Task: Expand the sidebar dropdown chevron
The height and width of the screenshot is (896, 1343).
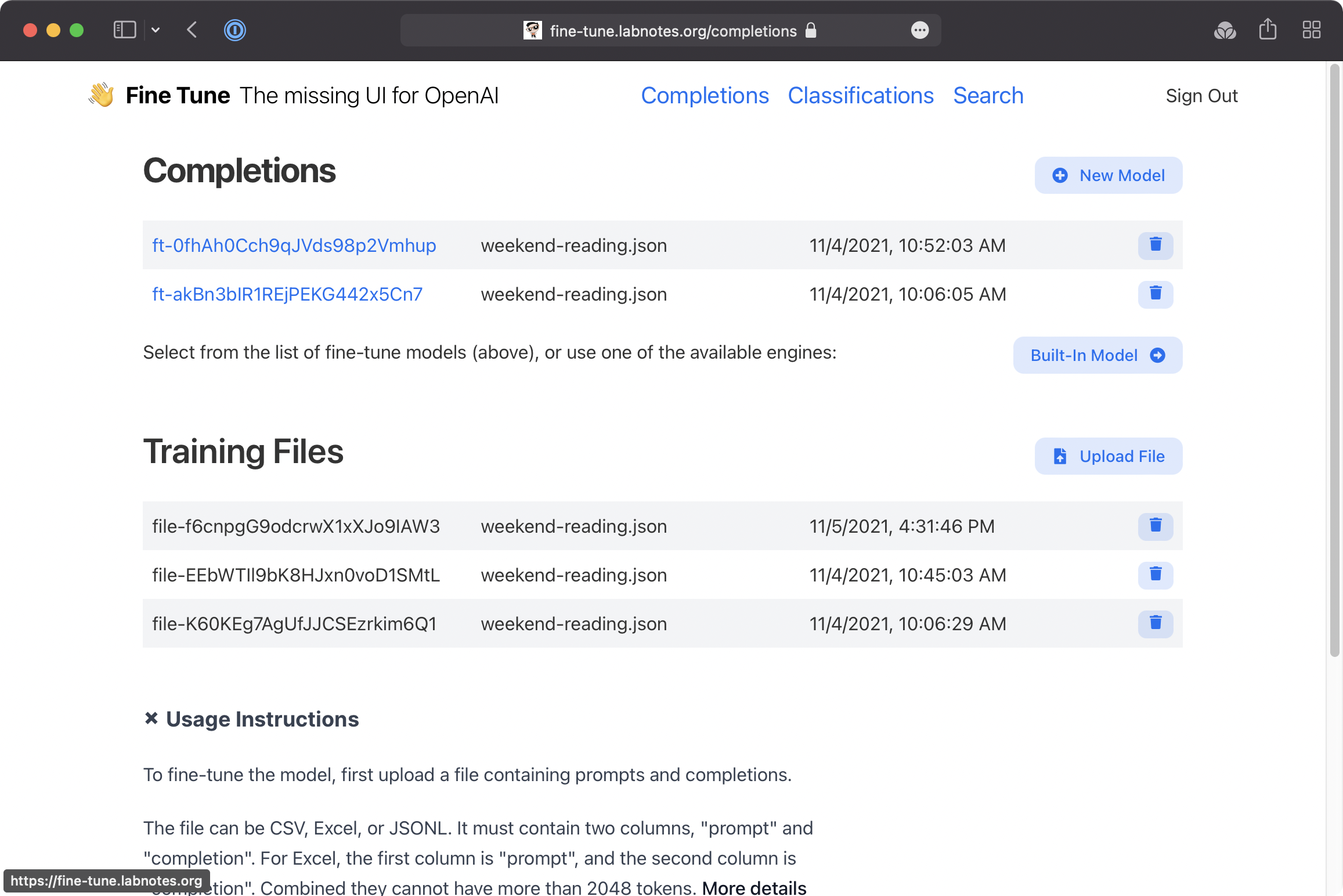Action: tap(156, 30)
